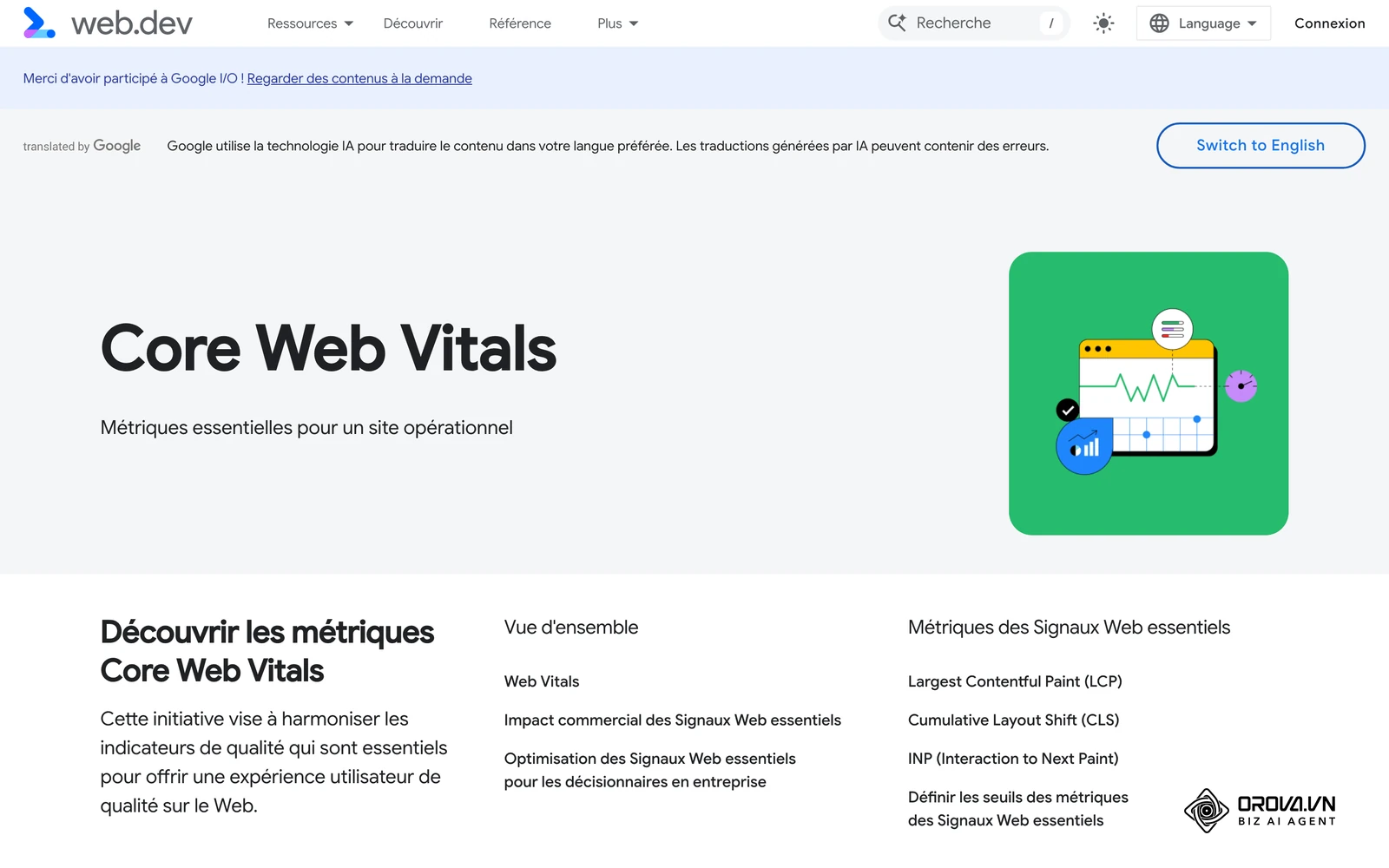
Task: Click the Core Web Vitals page title
Action: pyautogui.click(x=328, y=348)
